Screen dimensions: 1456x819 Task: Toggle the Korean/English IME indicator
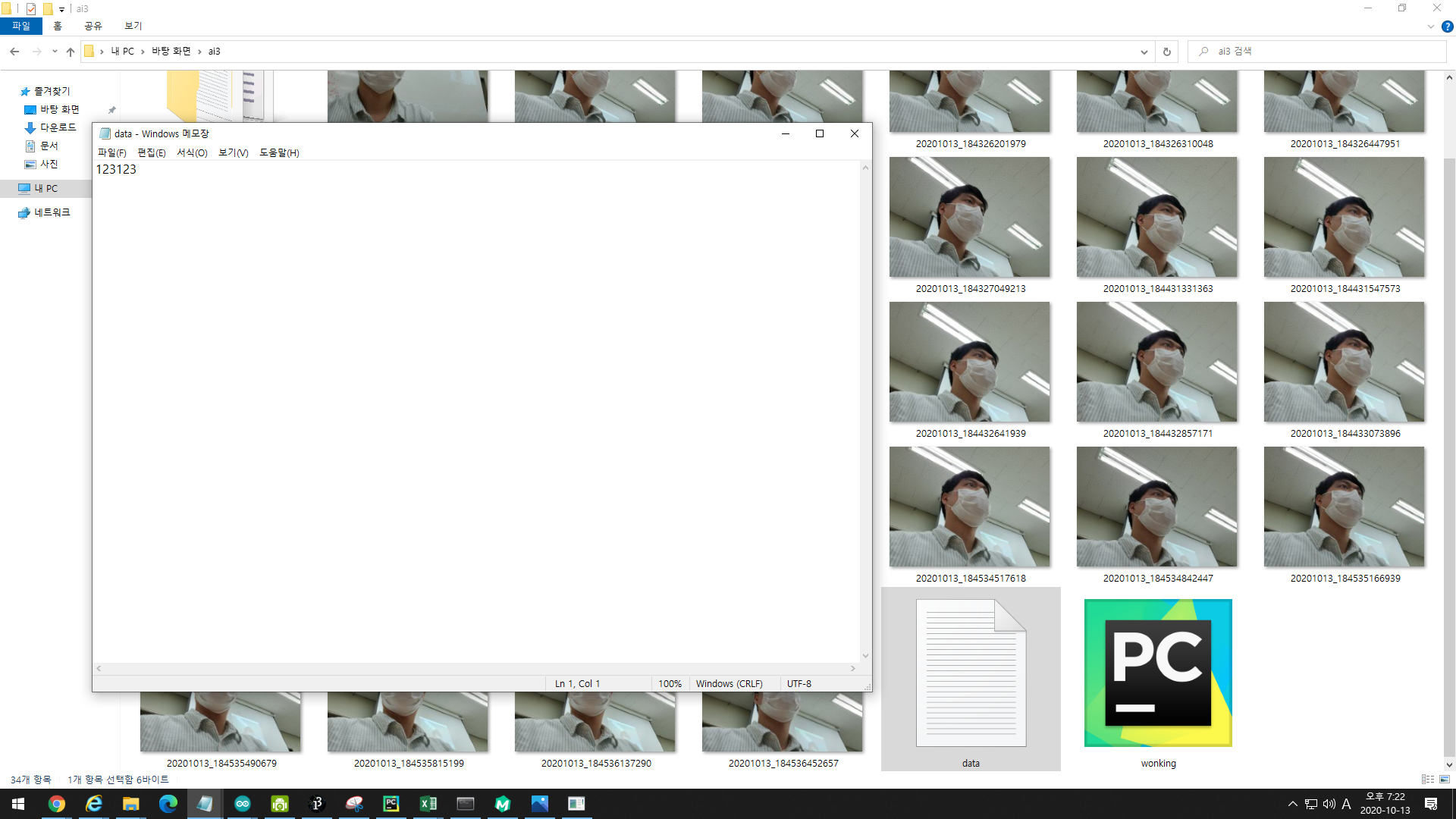pyautogui.click(x=1346, y=804)
